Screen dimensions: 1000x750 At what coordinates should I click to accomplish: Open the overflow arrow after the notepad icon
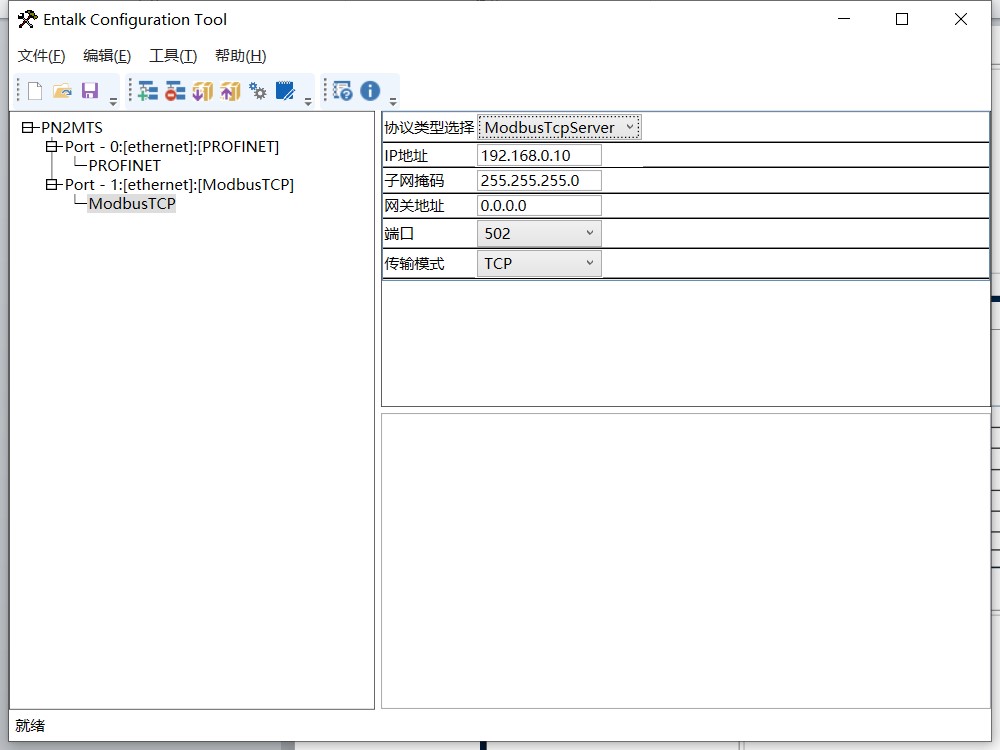coord(308,101)
